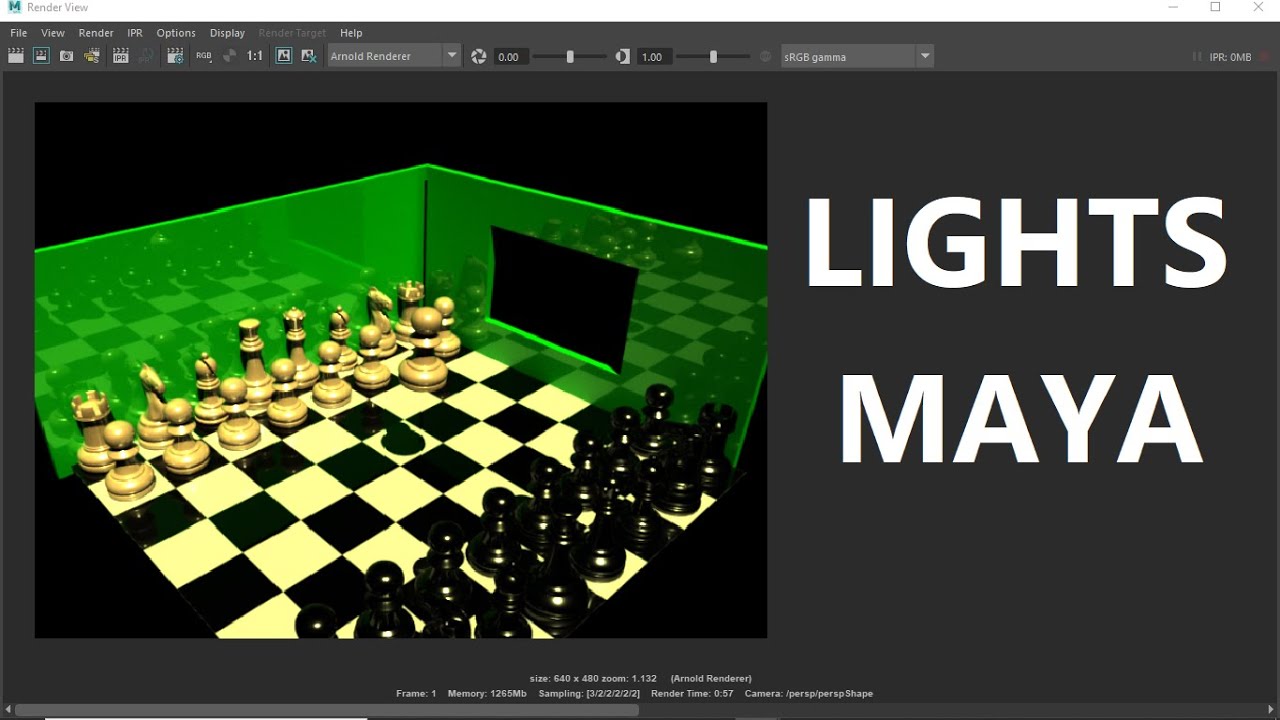
Task: Click the greyed Render Target menu
Action: pyautogui.click(x=292, y=33)
